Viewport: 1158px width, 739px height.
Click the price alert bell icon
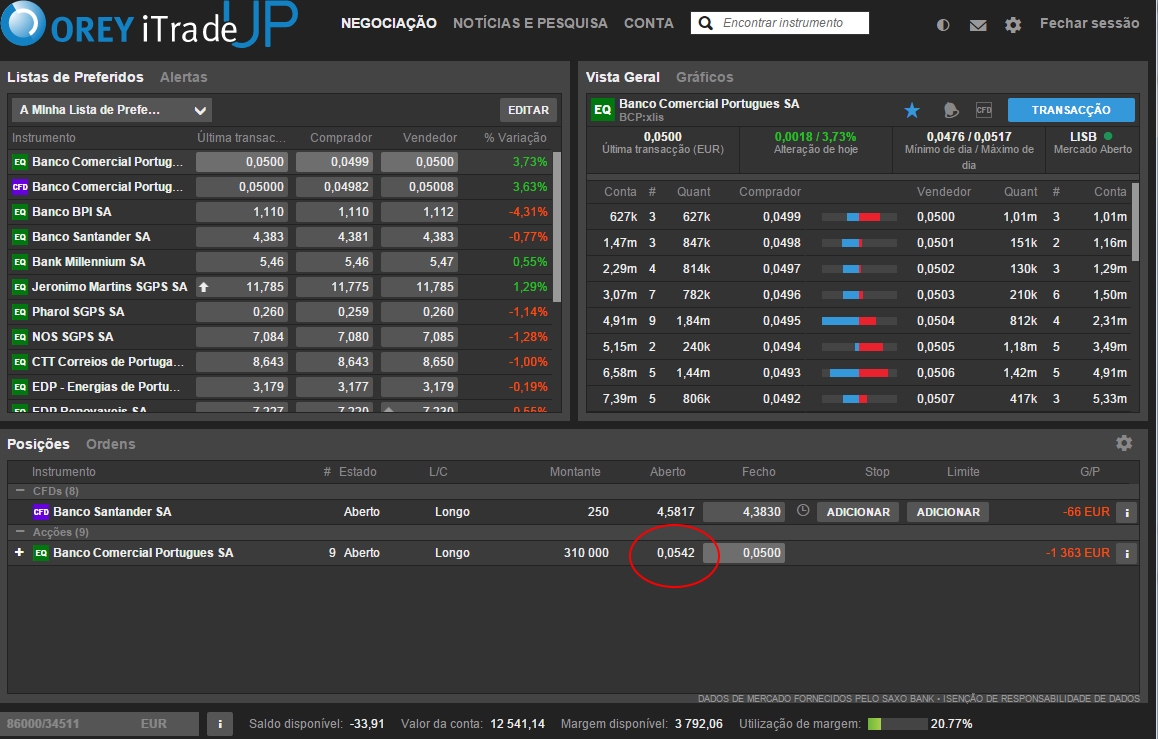coord(950,110)
